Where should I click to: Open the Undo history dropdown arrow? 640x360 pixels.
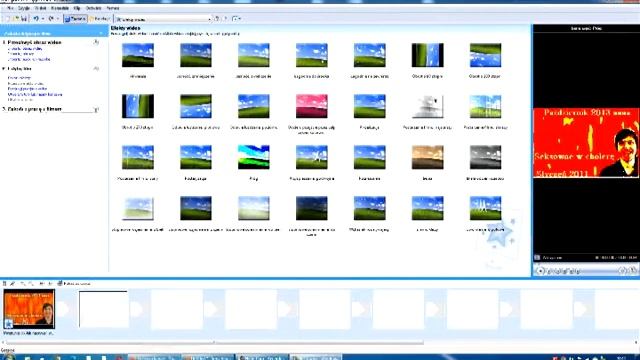pyautogui.click(x=42, y=19)
